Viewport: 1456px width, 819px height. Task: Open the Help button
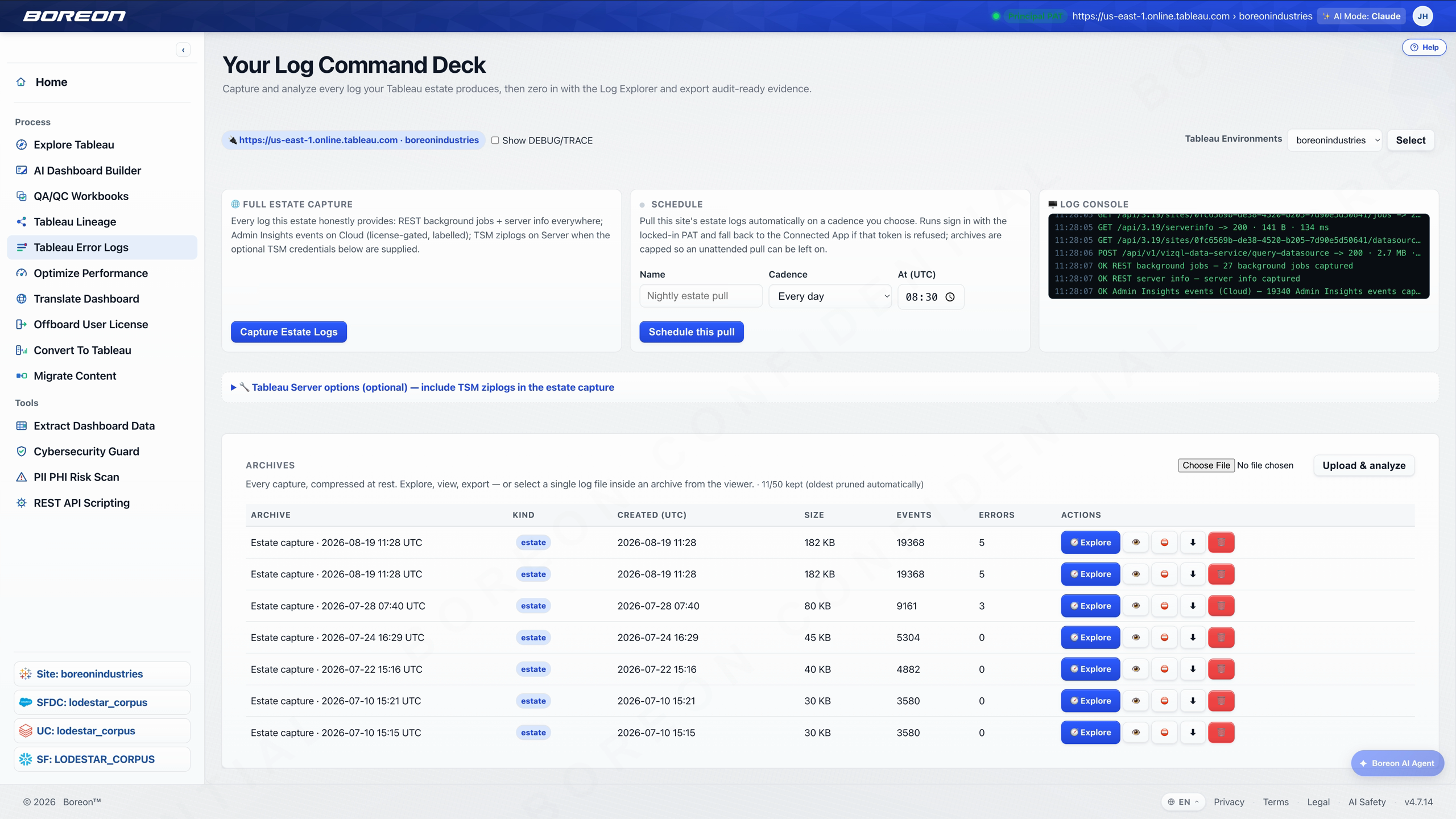tap(1424, 47)
